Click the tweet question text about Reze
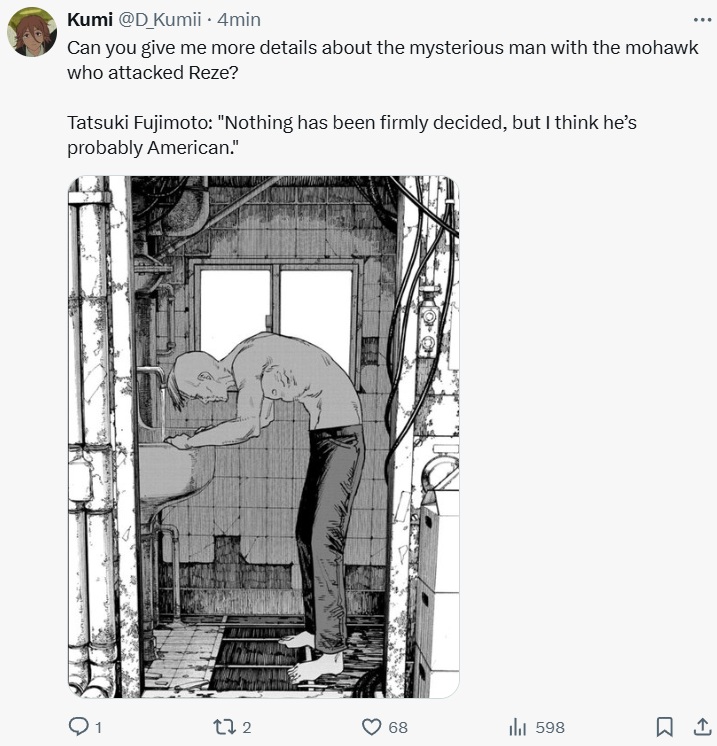Screen dimensions: 717x746 tap(383, 60)
